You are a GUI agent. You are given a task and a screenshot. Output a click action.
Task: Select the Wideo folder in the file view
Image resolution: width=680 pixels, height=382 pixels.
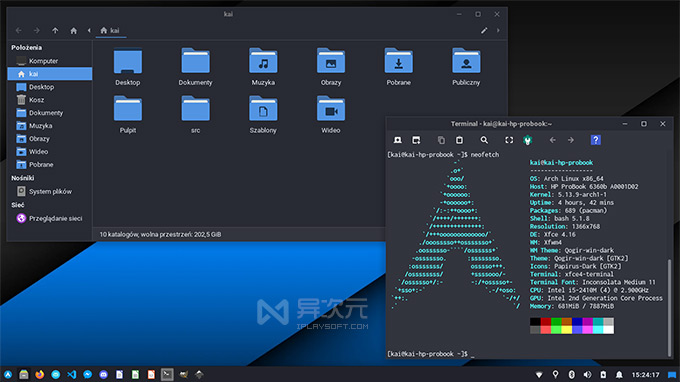pyautogui.click(x=331, y=114)
